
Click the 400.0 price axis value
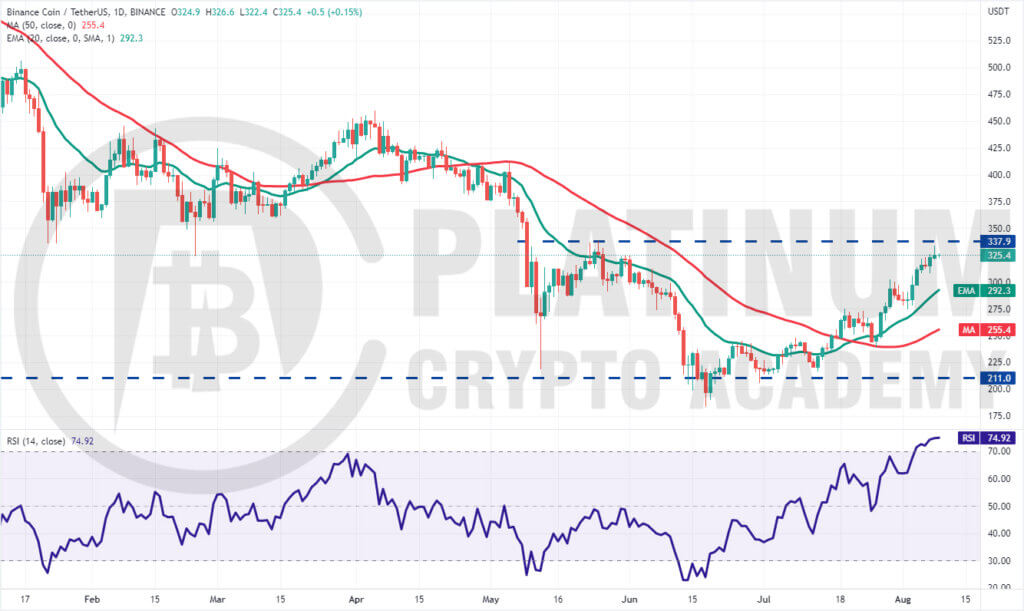tap(999, 175)
